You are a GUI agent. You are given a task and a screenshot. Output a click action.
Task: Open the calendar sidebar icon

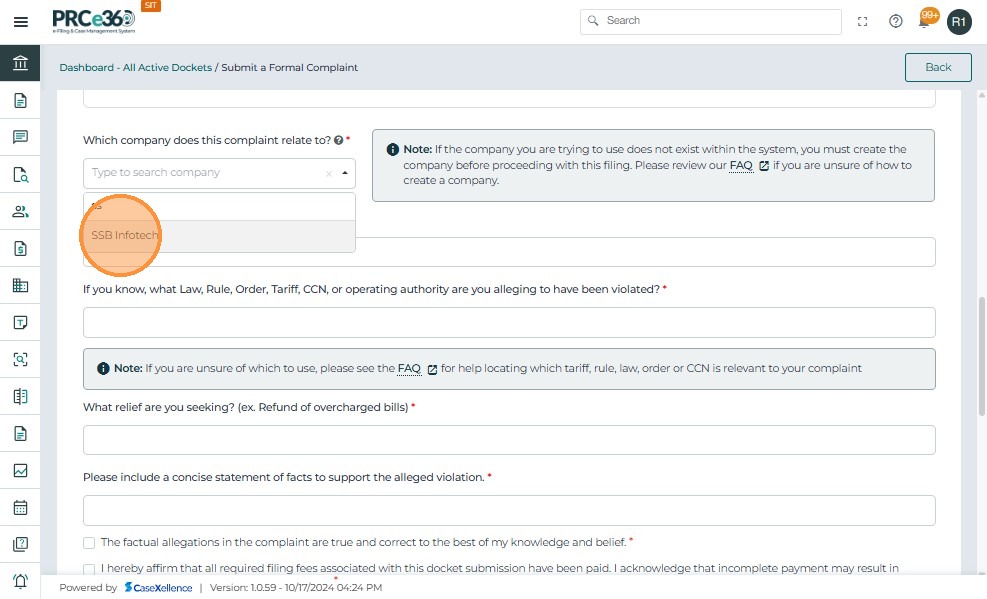click(20, 507)
